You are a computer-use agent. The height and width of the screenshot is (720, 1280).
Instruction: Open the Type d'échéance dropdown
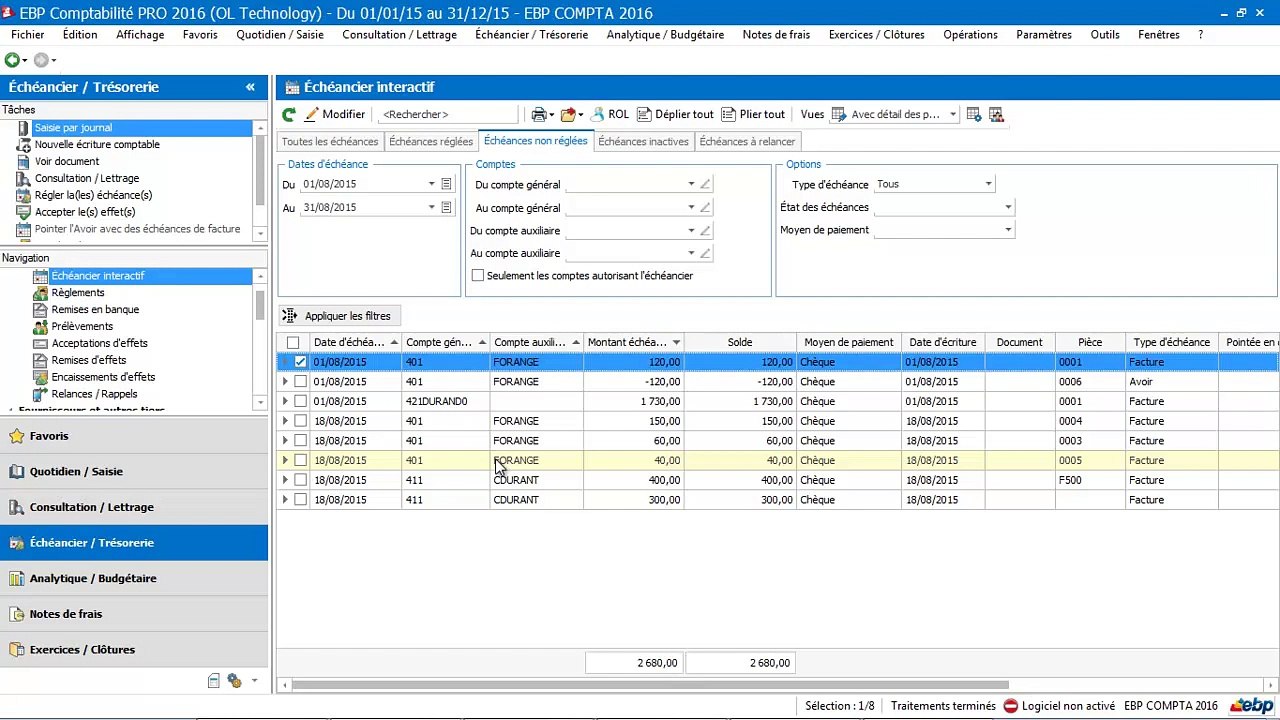pos(988,185)
